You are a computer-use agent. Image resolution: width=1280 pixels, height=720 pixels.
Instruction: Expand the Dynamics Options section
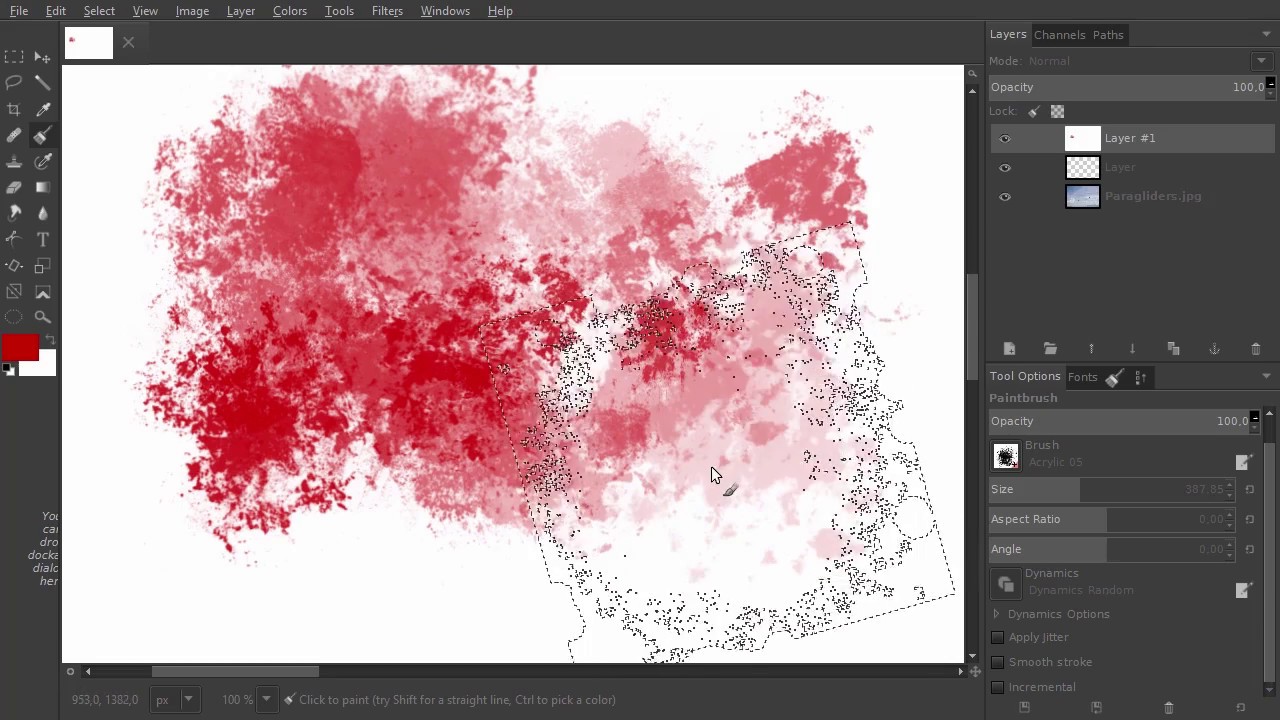pos(996,614)
